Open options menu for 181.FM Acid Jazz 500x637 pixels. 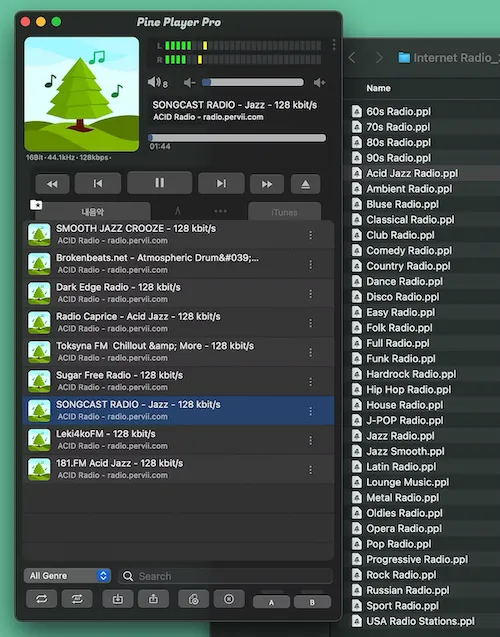(x=311, y=470)
